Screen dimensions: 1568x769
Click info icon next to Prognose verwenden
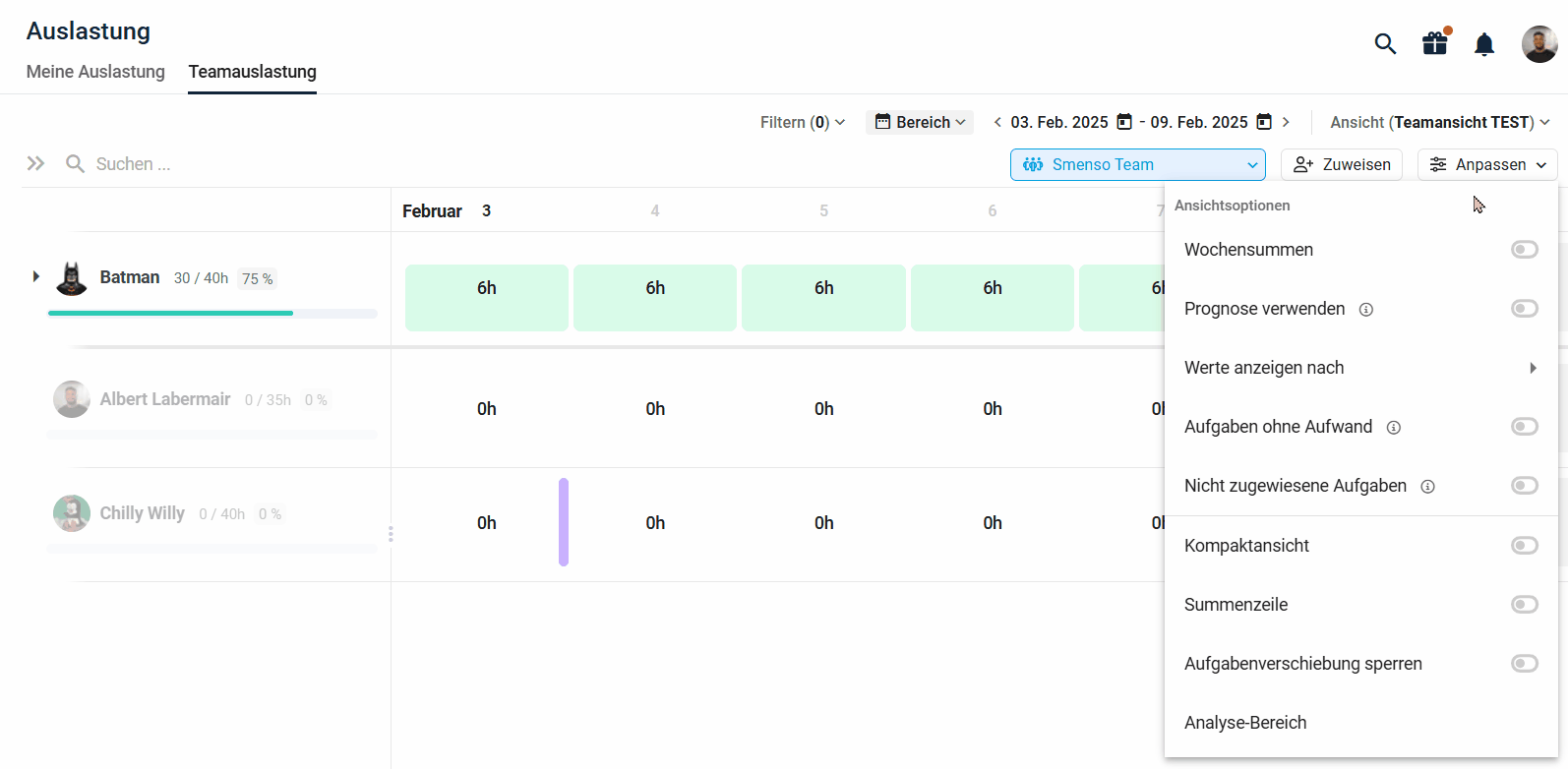click(1366, 310)
